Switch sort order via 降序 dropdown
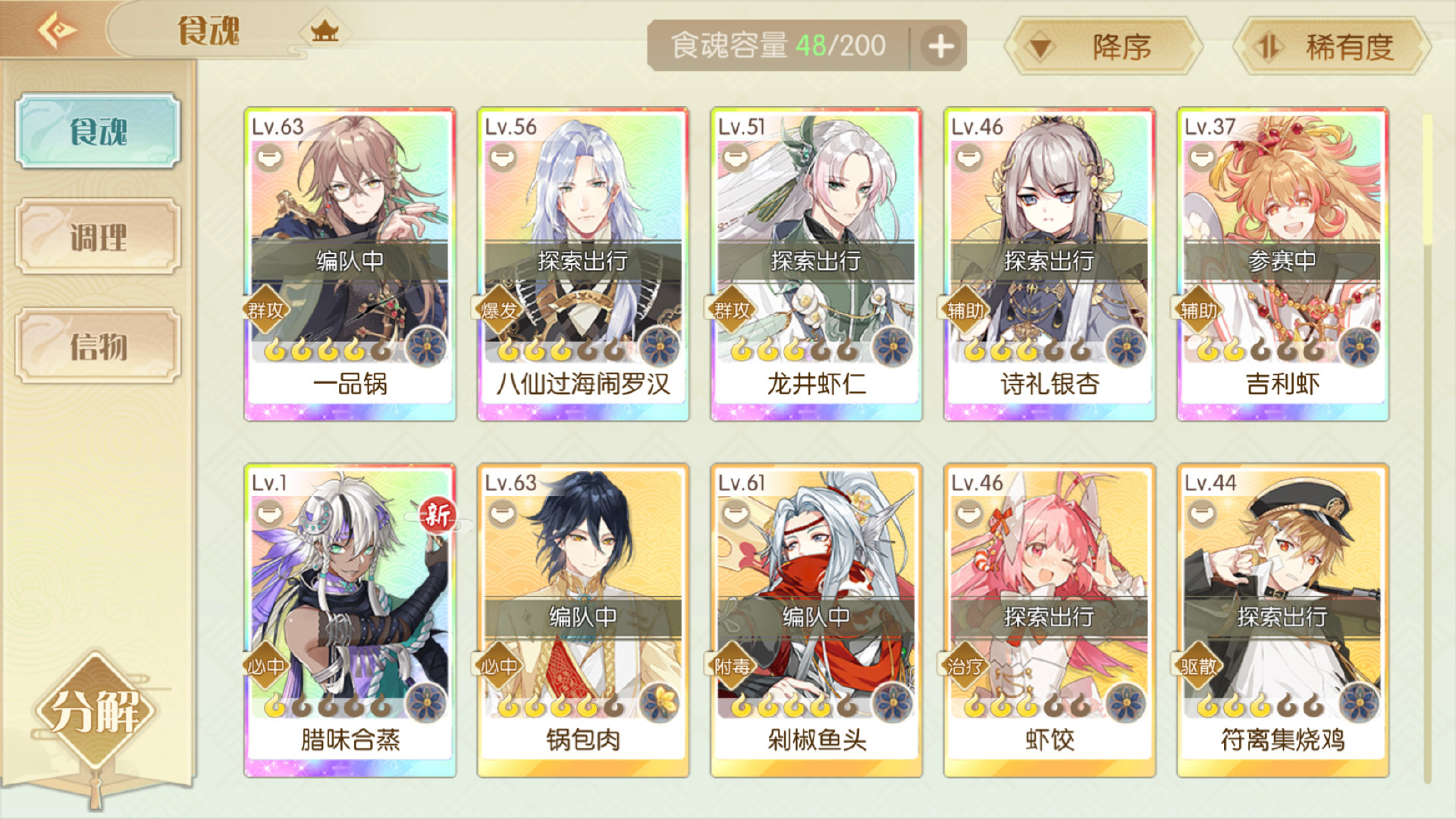This screenshot has width=1456, height=819. (1103, 47)
